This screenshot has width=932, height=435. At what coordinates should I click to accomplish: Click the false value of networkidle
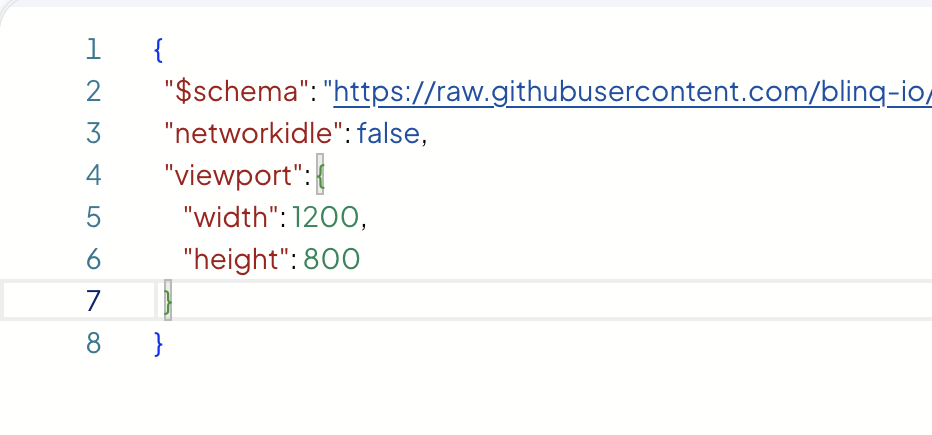click(389, 134)
